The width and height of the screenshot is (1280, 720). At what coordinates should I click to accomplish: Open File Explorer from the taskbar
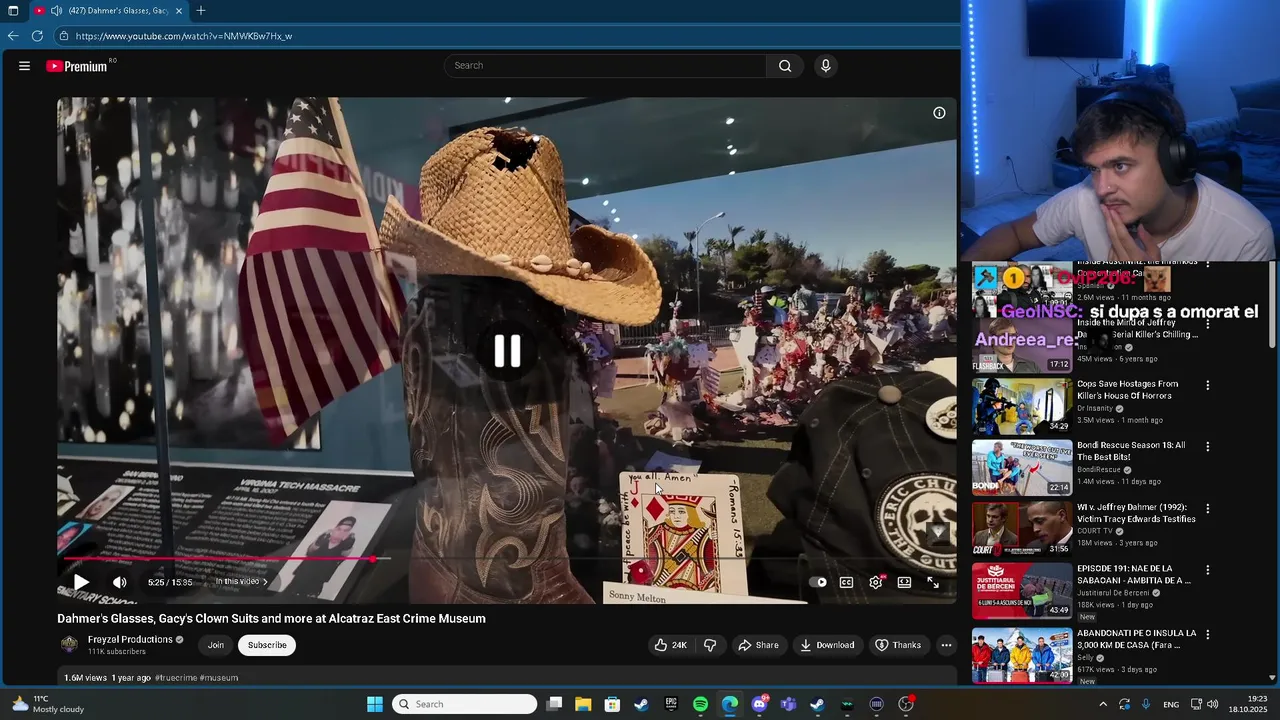point(583,704)
